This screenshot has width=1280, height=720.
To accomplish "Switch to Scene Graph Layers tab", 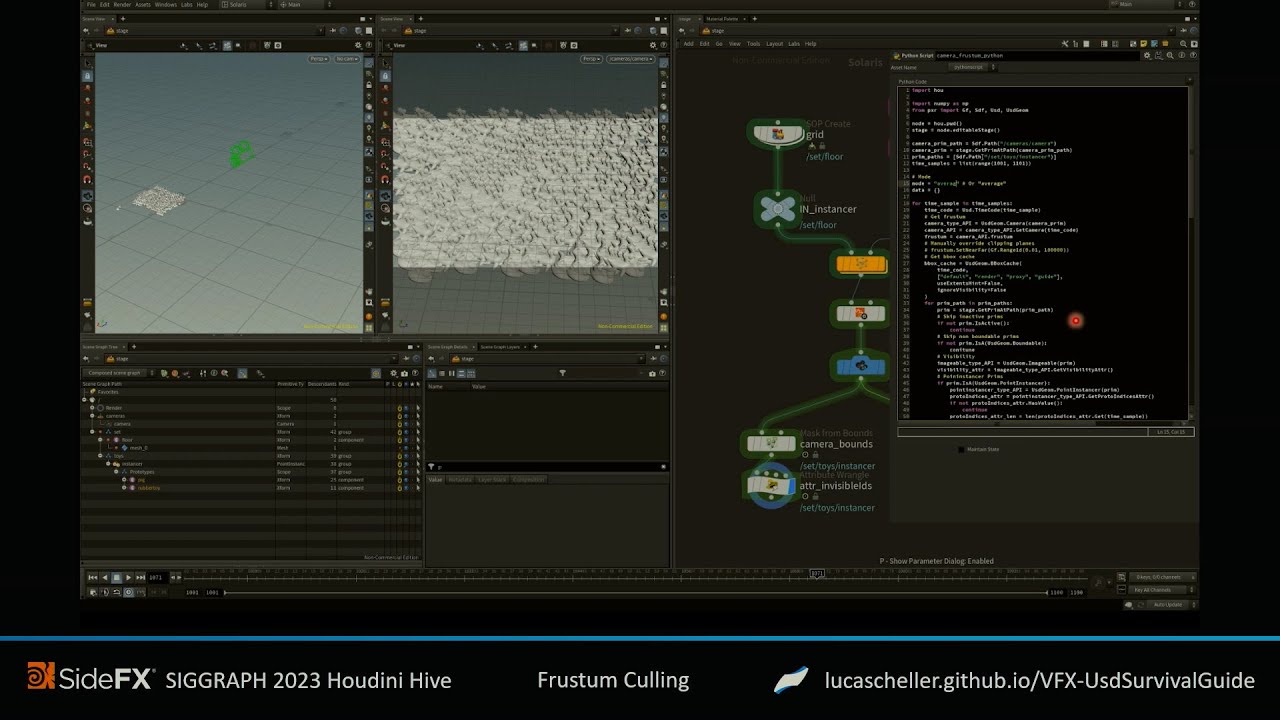I will (x=500, y=347).
